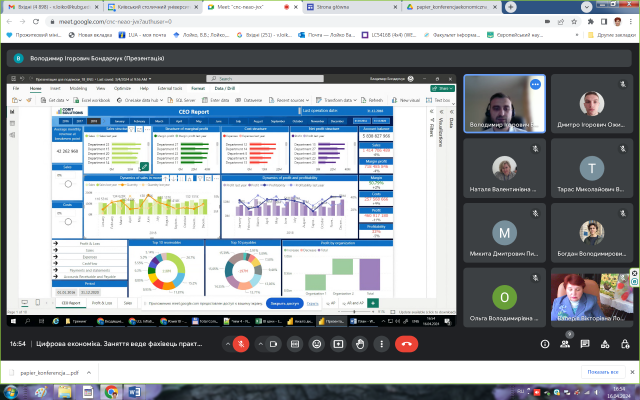Open the emoji reactions button
Image resolution: width=640 pixels, height=400 pixels.
[318, 342]
